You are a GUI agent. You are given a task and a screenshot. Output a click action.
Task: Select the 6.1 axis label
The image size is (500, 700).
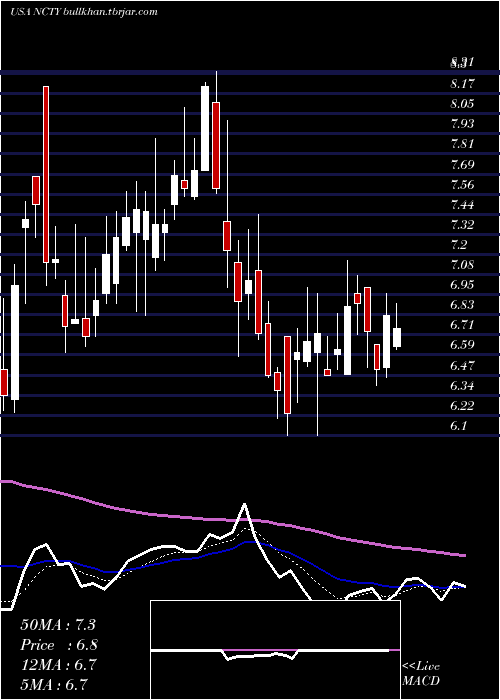tap(459, 426)
